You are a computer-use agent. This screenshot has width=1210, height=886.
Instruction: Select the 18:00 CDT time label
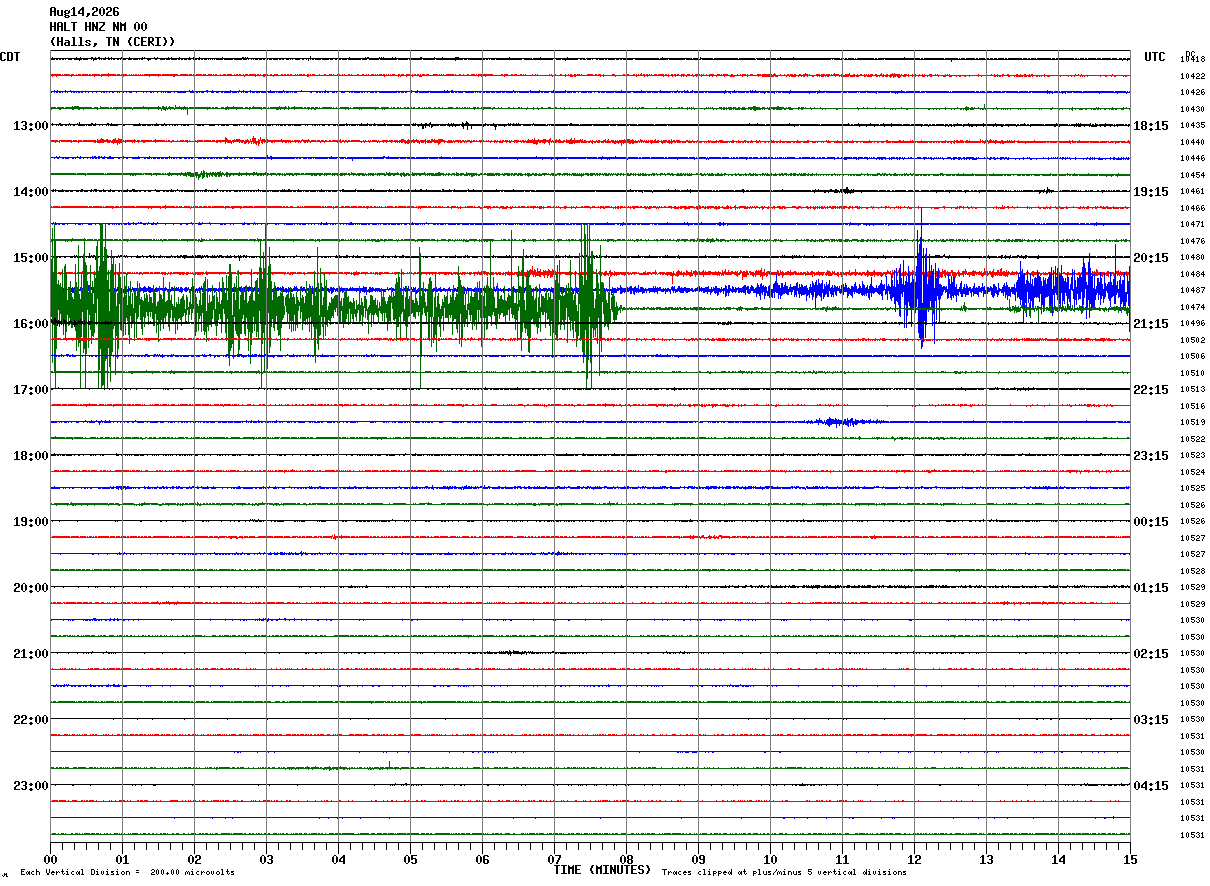(x=31, y=456)
